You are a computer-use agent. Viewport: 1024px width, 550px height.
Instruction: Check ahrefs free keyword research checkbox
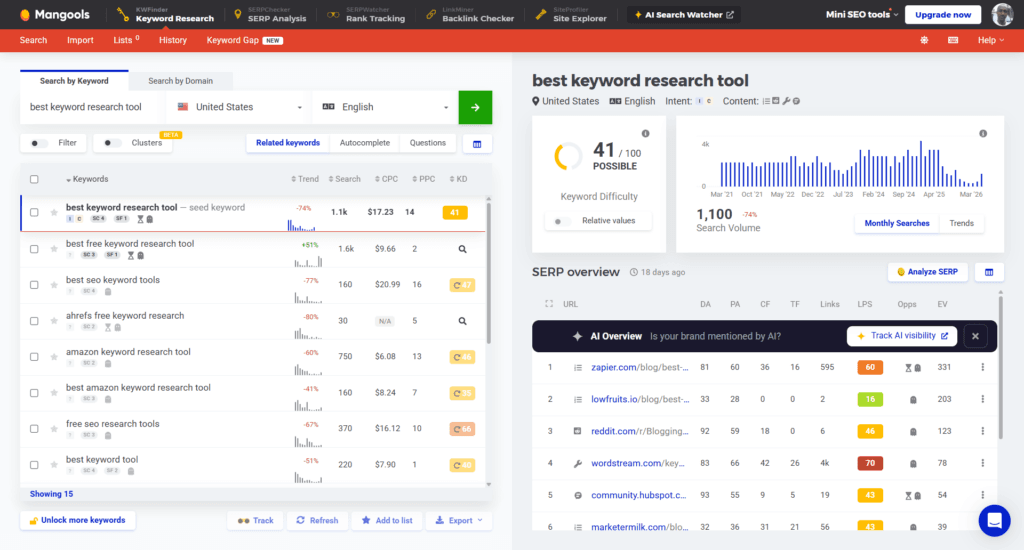[x=34, y=321]
